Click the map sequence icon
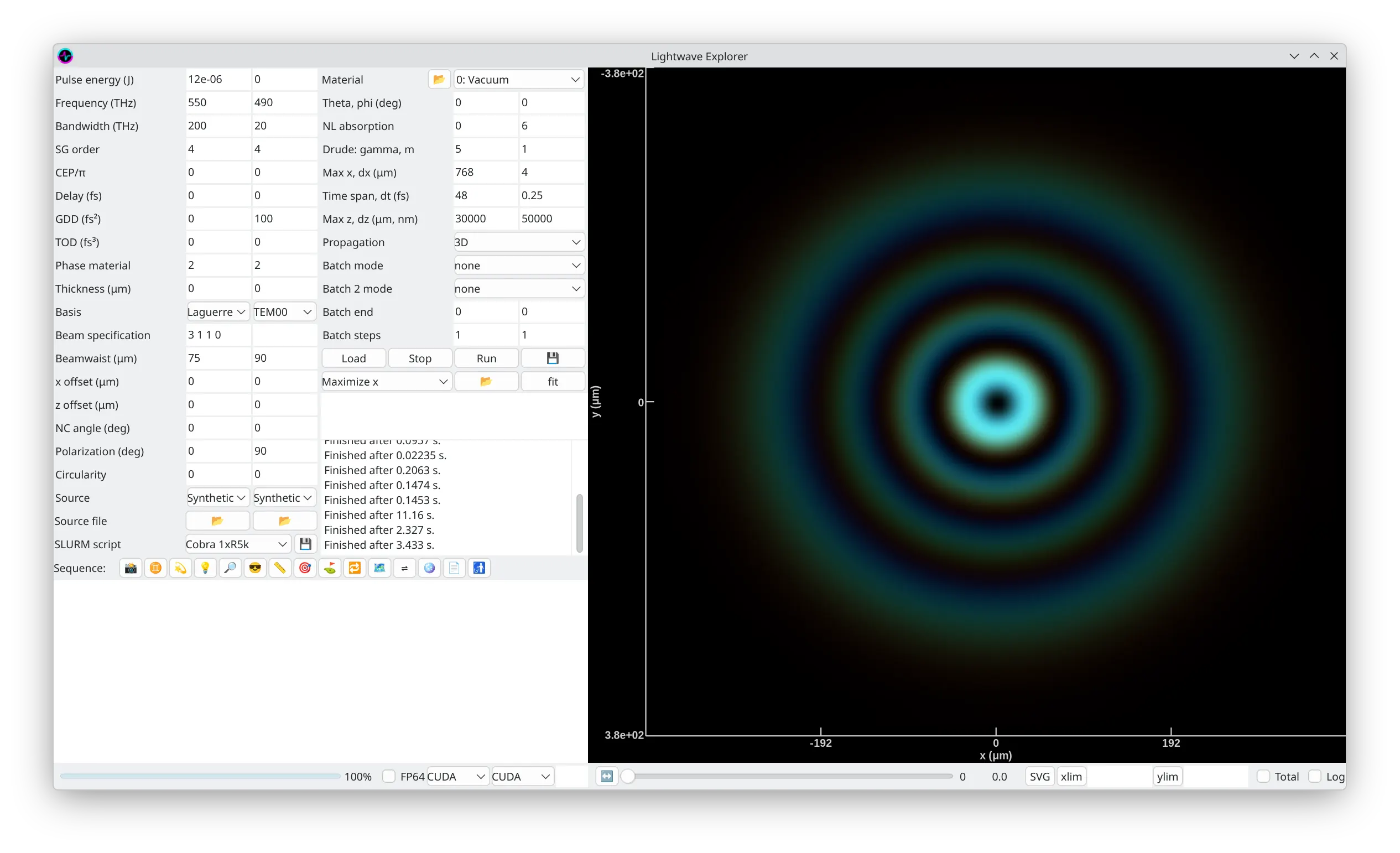The width and height of the screenshot is (1400, 853). [379, 568]
